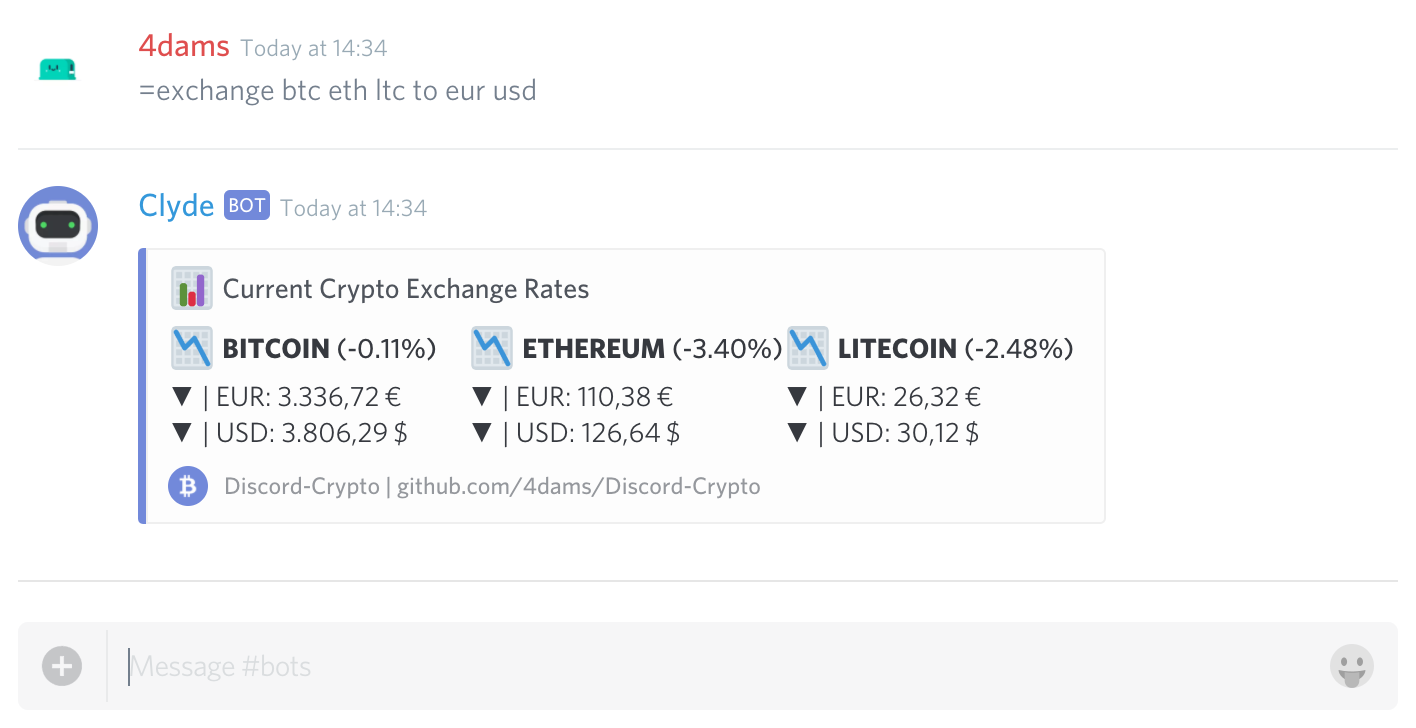Click the bar chart emoji icon
The height and width of the screenshot is (728, 1416).
click(x=191, y=288)
